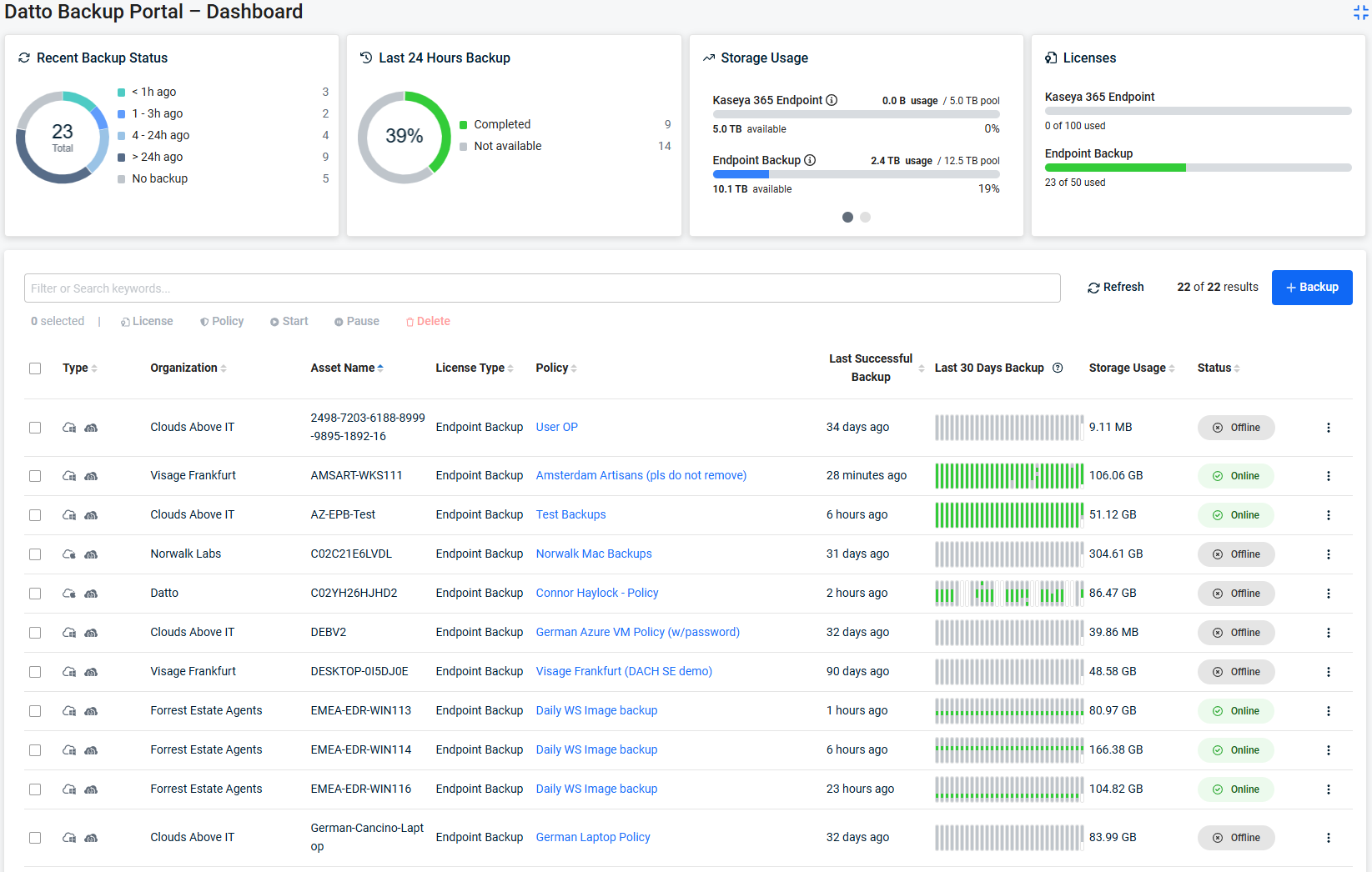Screen dimensions: 1372x872
Task: Click the agent icon in the AZ-EPB-Test row
Action: 91,515
